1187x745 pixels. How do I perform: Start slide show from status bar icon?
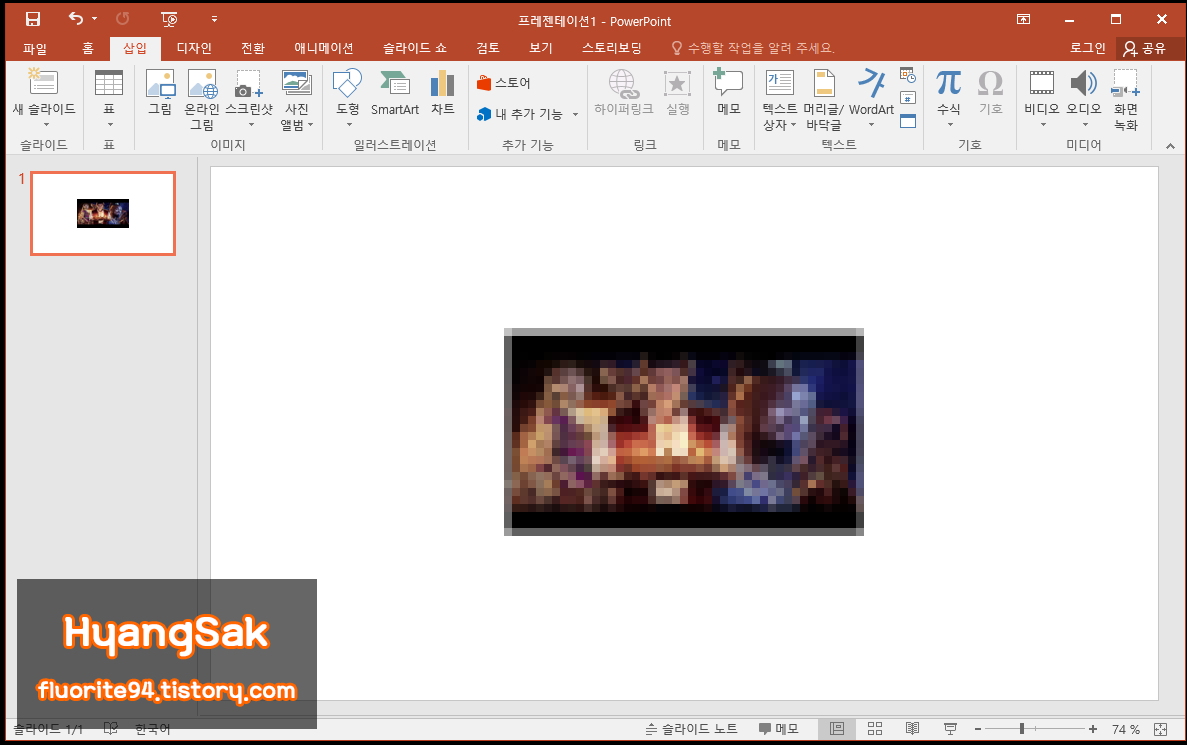(950, 728)
